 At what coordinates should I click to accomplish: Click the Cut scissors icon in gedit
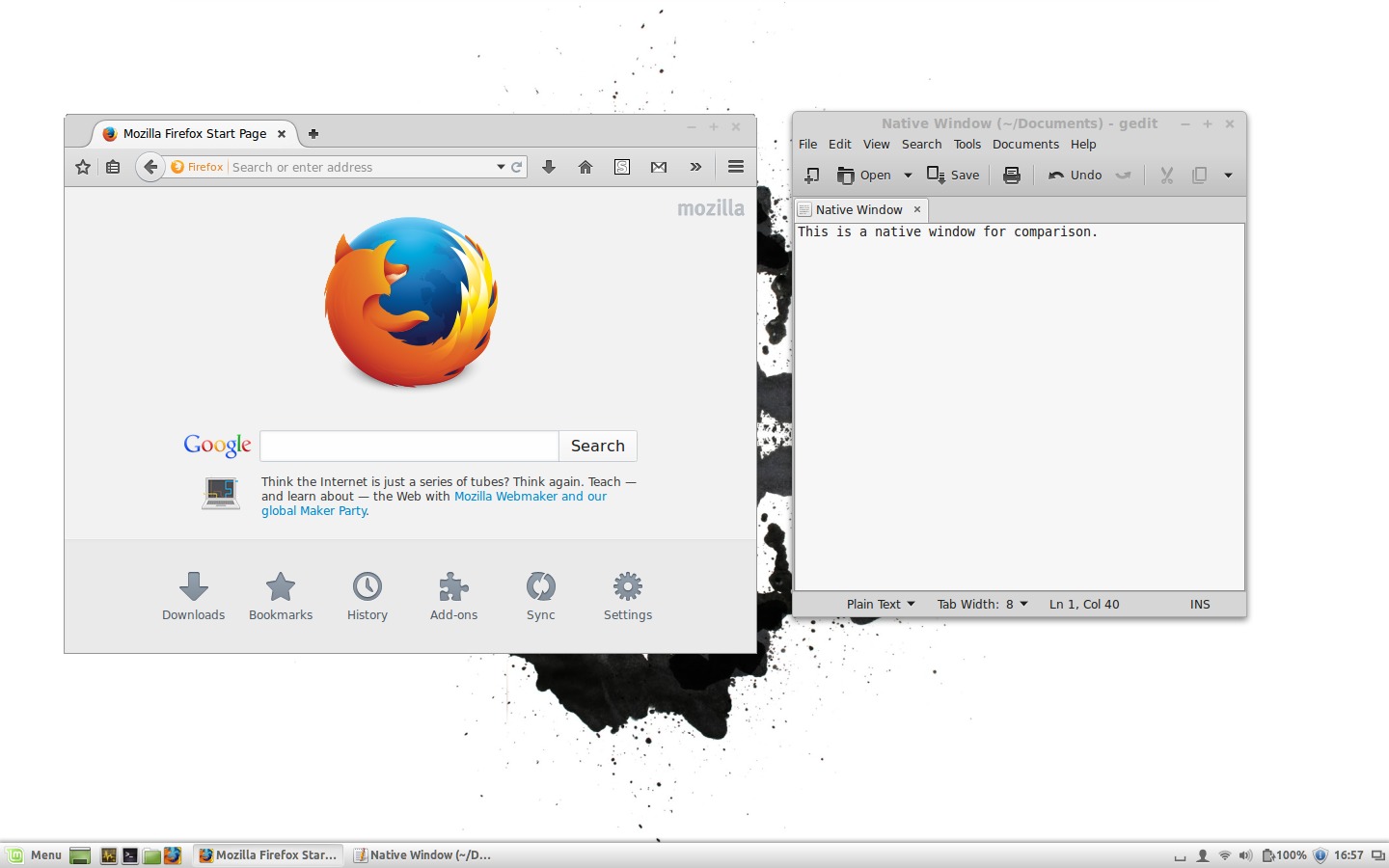[1167, 175]
